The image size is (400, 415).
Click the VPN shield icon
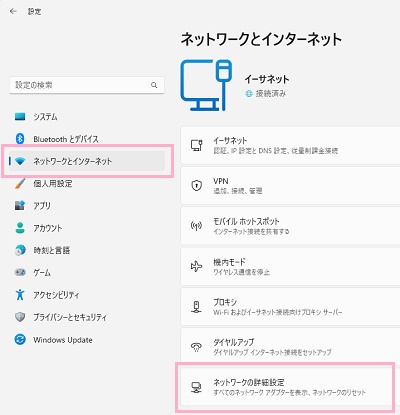click(x=196, y=185)
